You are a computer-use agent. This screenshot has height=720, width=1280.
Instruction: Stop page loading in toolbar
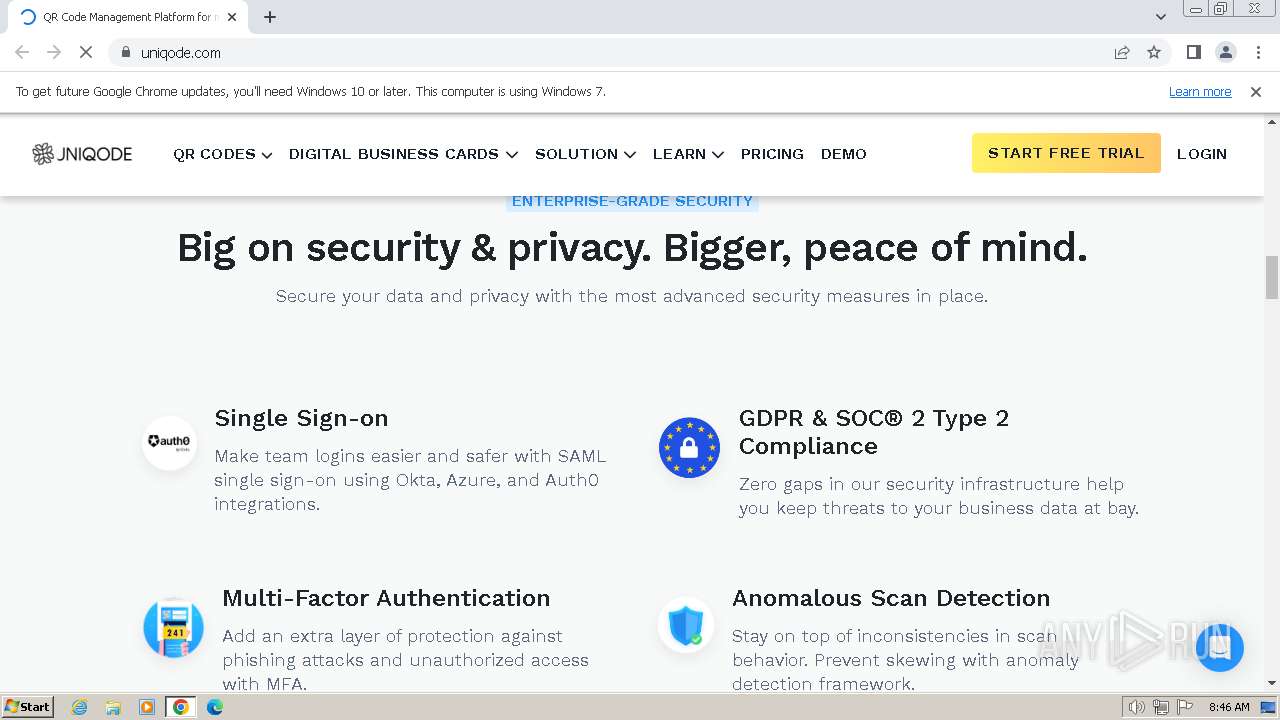(x=86, y=52)
